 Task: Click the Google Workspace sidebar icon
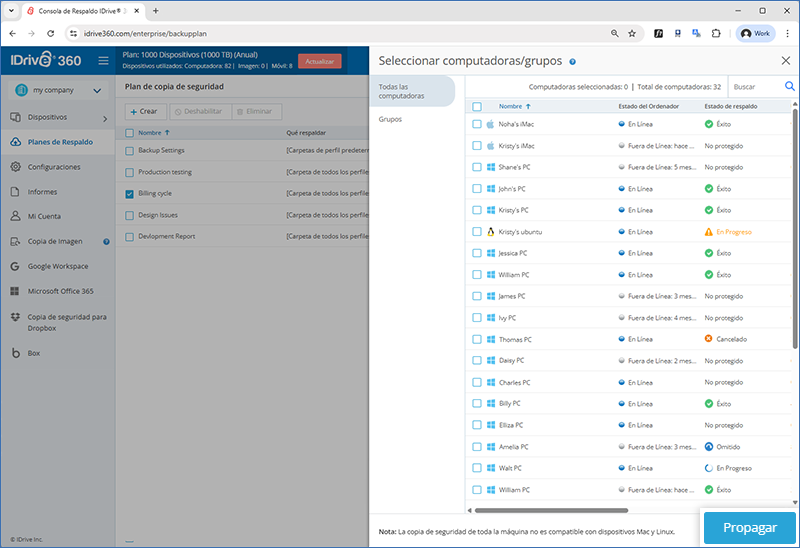[16, 266]
